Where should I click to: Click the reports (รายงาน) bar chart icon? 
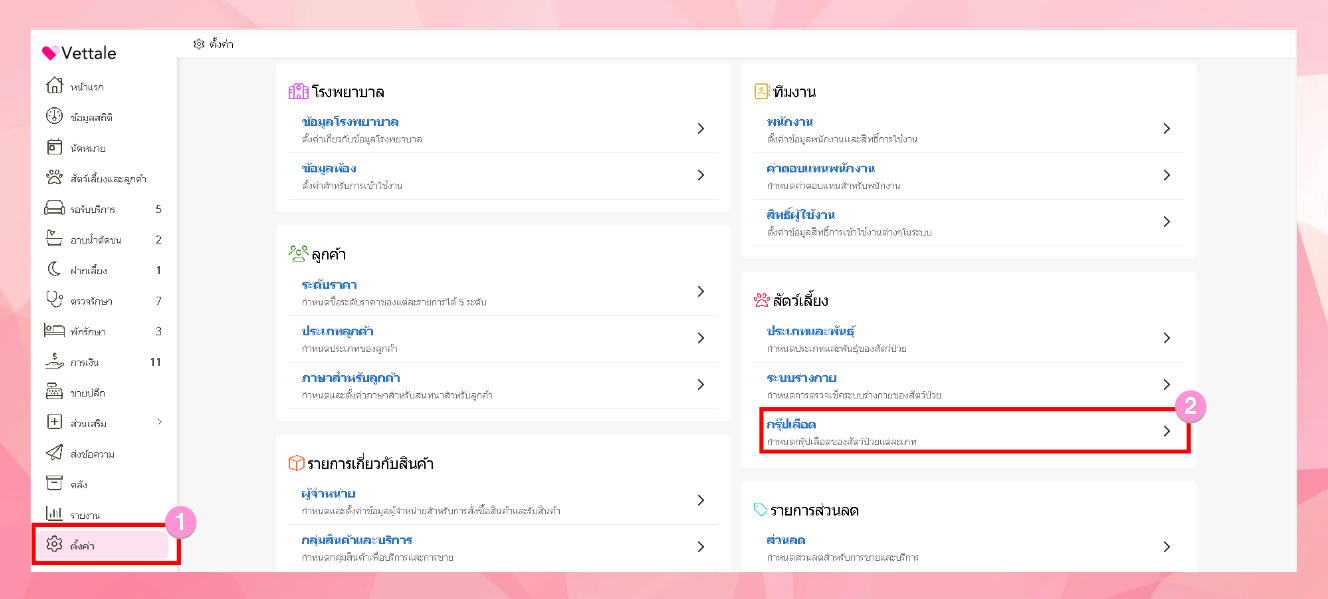click(55, 514)
